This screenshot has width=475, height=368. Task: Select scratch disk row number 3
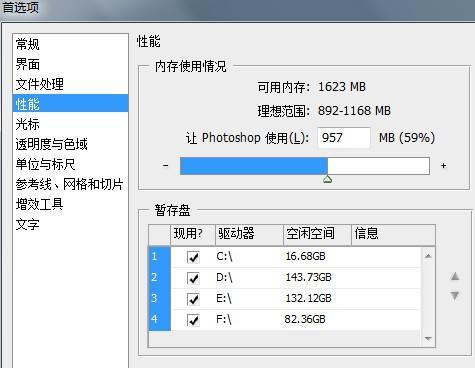[159, 299]
